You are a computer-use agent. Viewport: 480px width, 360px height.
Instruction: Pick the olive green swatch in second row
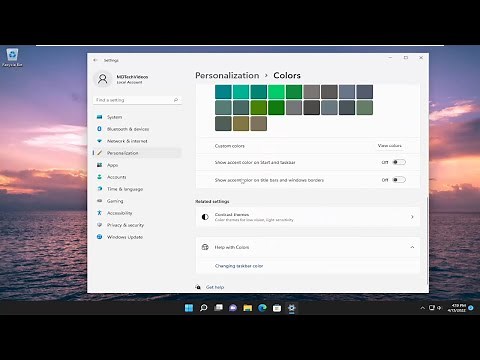(x=259, y=108)
